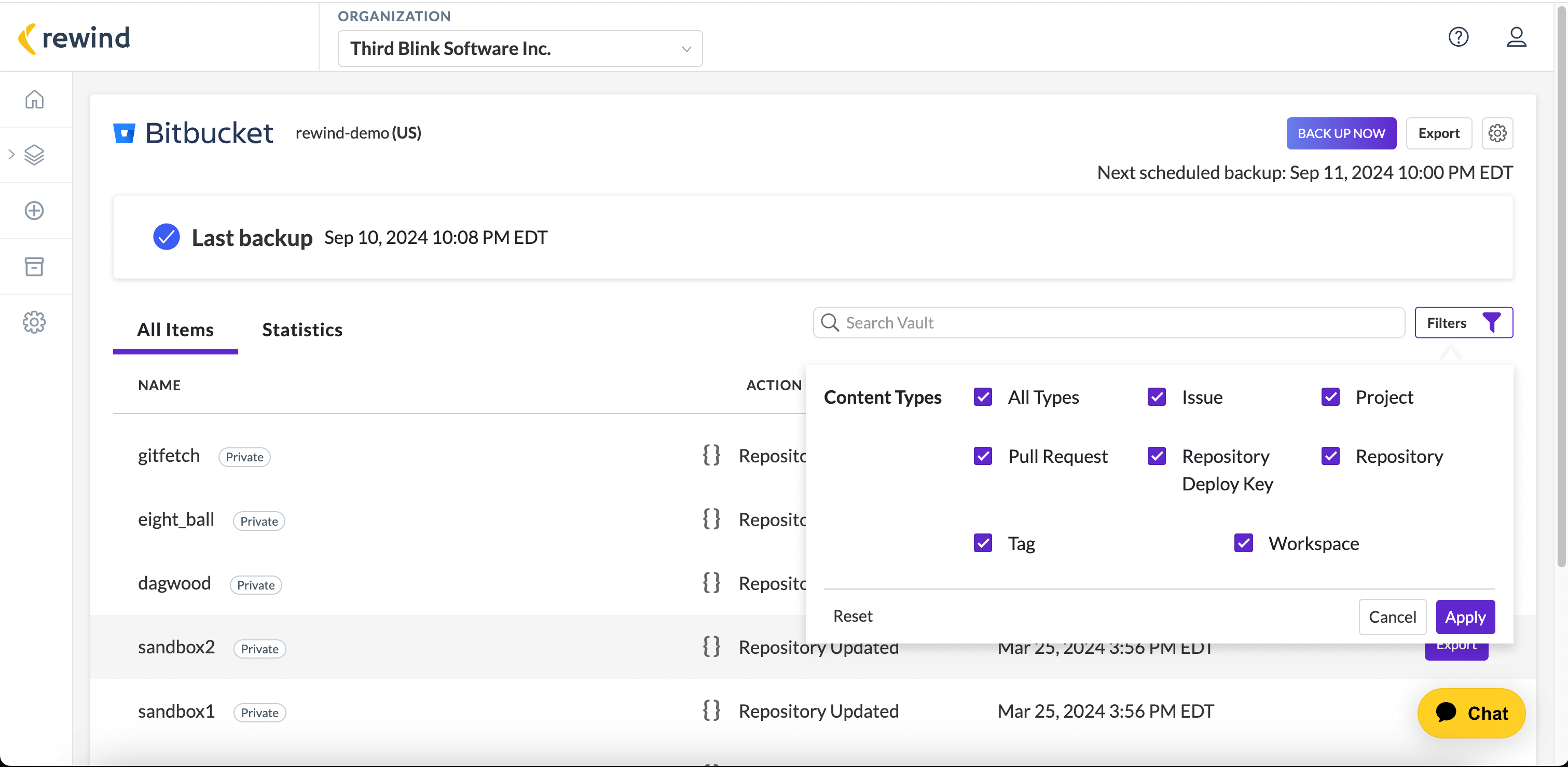Click the top Export button
This screenshot has width=1568, height=767.
(x=1439, y=133)
